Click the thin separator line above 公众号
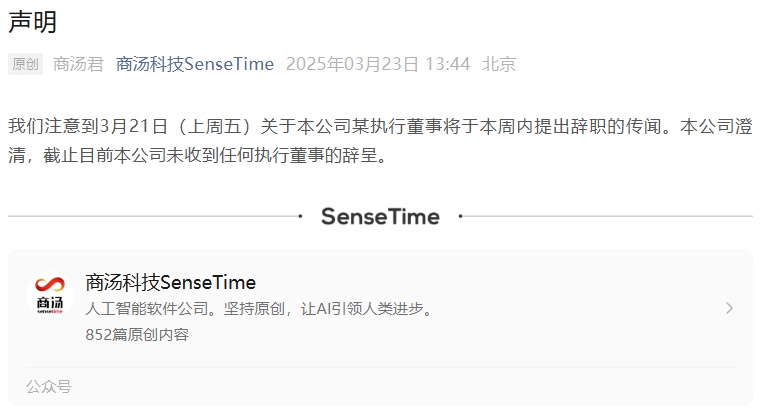761x413 pixels. tap(380, 367)
